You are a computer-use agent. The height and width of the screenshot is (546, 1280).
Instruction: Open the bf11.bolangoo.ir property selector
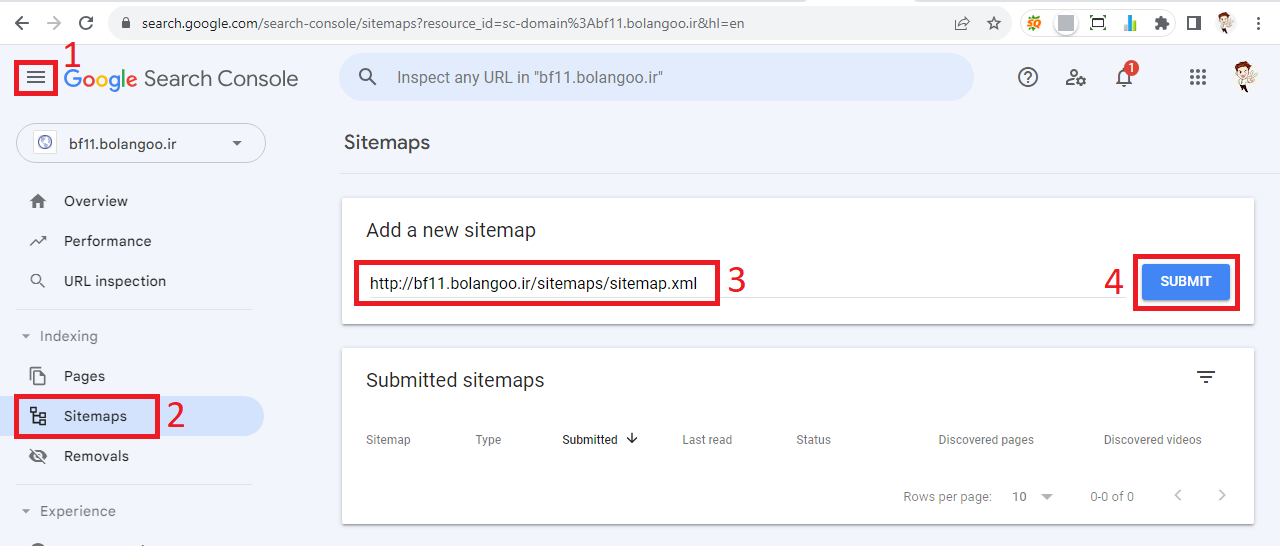pos(141,143)
